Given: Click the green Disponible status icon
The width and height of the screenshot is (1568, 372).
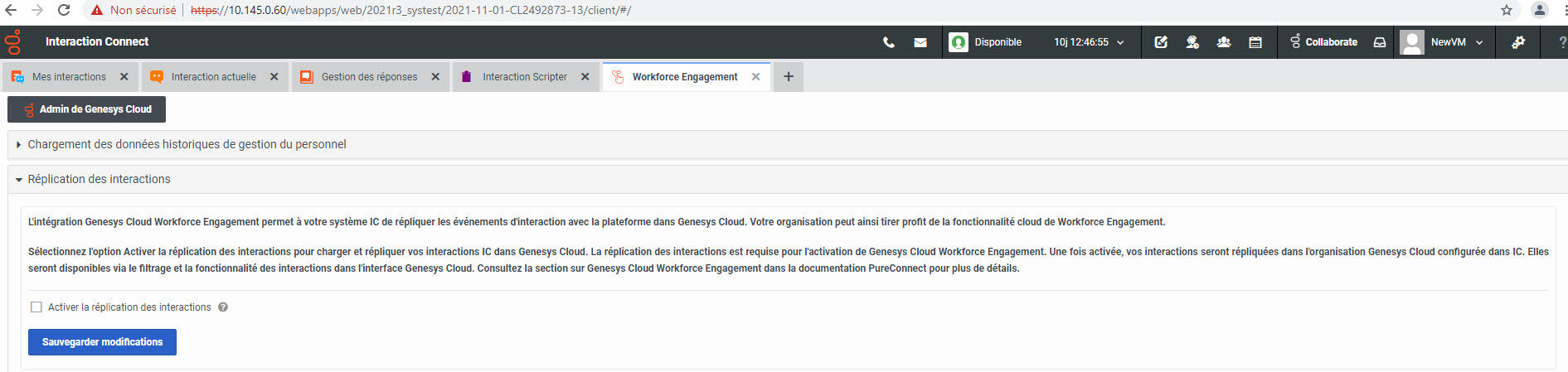Looking at the screenshot, I should 959,42.
